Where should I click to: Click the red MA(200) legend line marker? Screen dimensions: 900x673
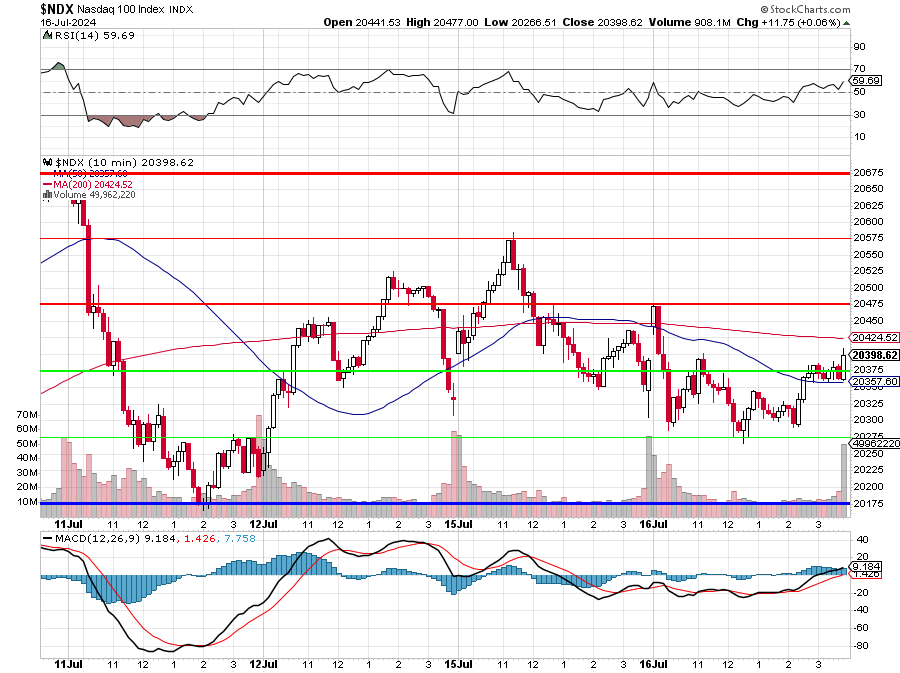coord(48,185)
